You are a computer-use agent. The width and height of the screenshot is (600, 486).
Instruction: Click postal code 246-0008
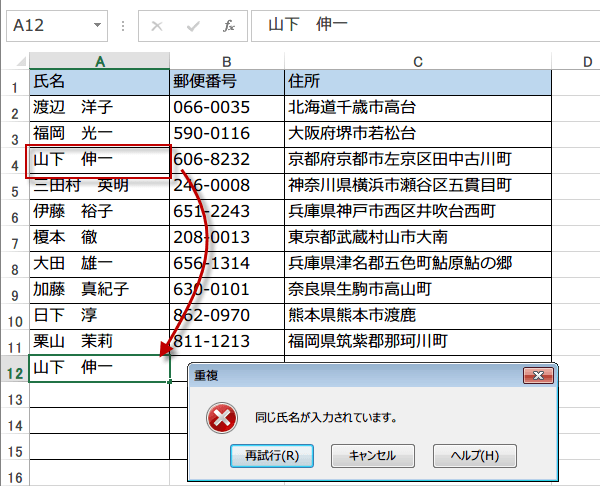[227, 186]
